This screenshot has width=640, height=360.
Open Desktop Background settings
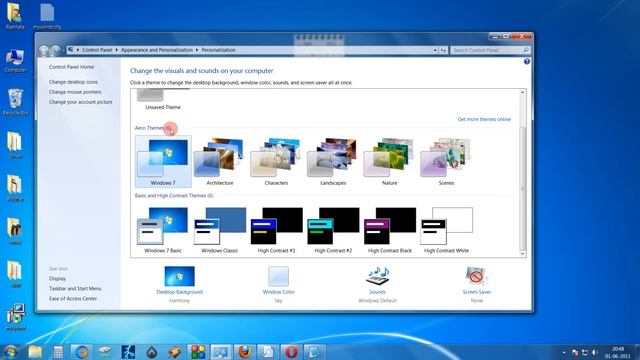coord(180,284)
